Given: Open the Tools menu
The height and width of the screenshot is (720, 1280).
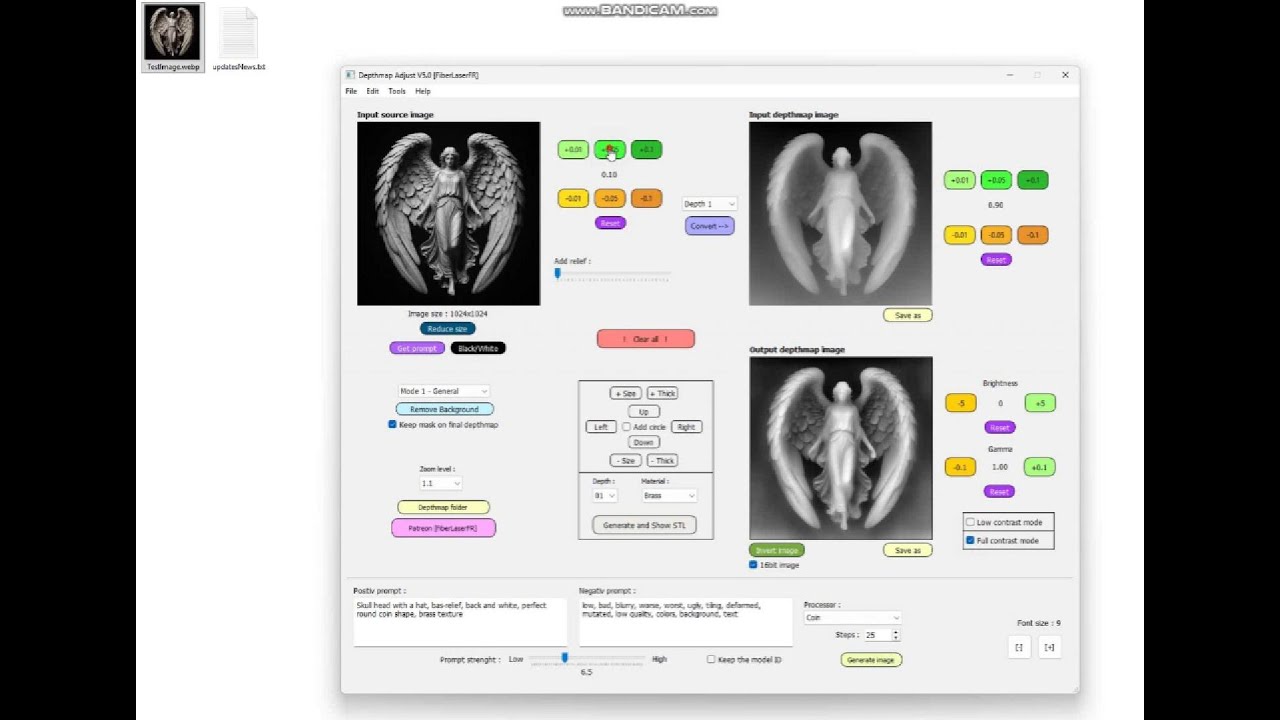Looking at the screenshot, I should 397,91.
